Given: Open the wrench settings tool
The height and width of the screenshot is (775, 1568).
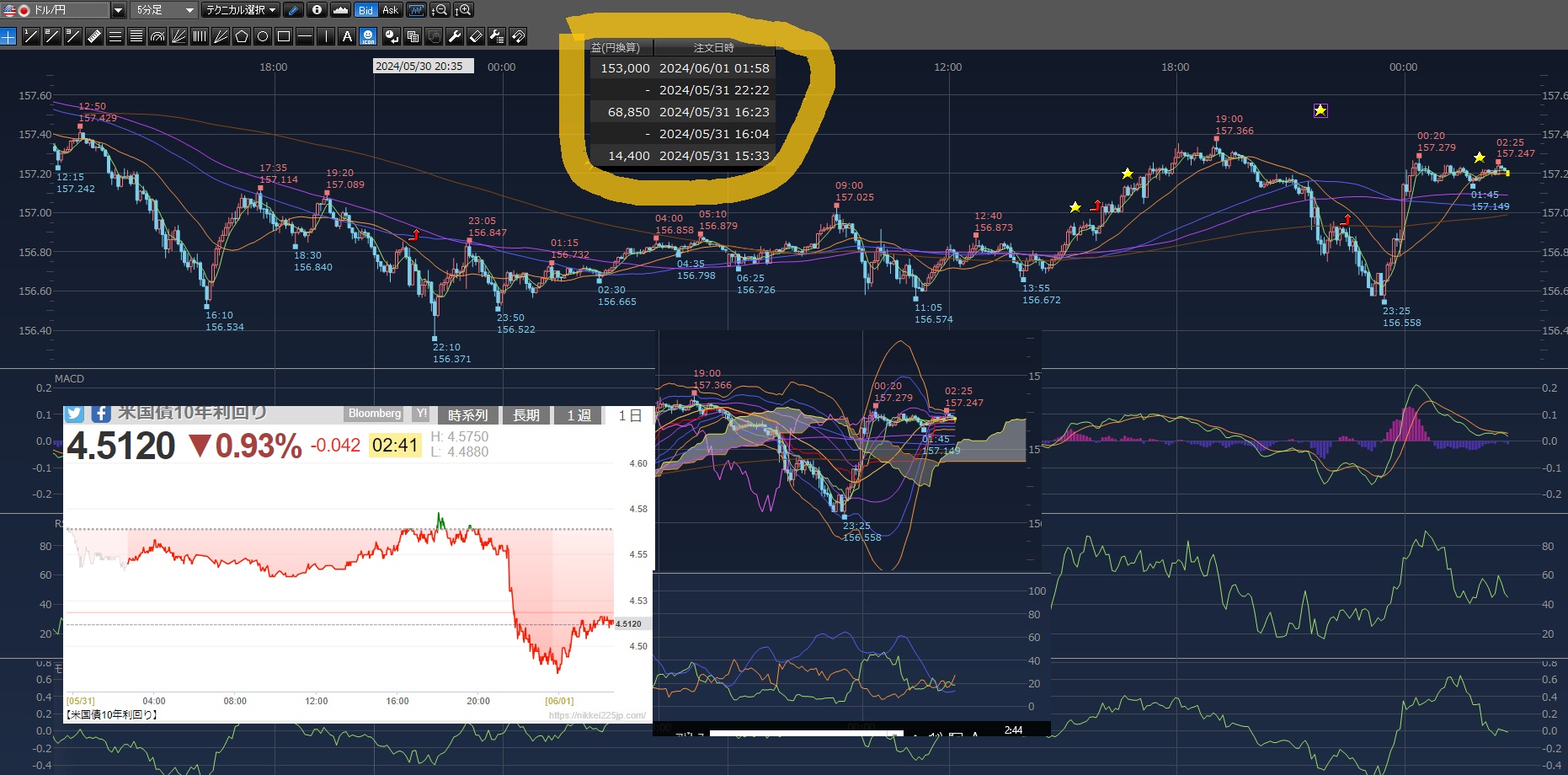Looking at the screenshot, I should pos(455,36).
